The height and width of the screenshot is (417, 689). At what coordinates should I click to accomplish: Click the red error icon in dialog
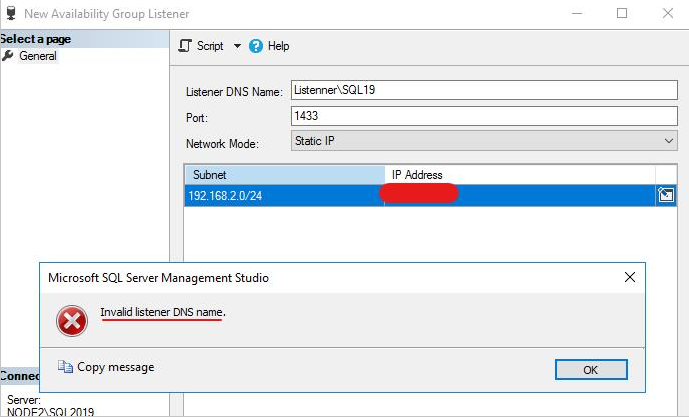tap(72, 321)
